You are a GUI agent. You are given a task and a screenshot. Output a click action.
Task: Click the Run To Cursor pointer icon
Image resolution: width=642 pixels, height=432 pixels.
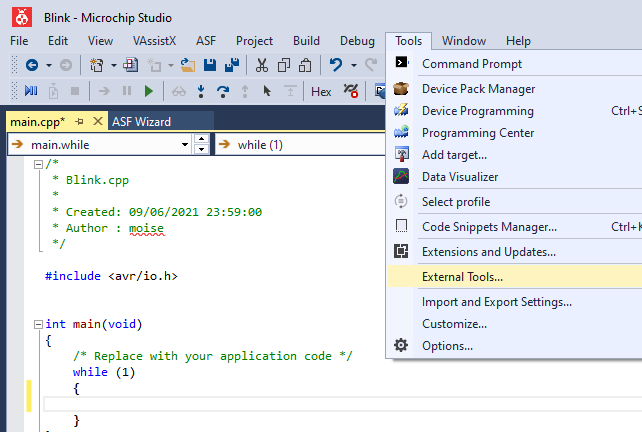267,91
